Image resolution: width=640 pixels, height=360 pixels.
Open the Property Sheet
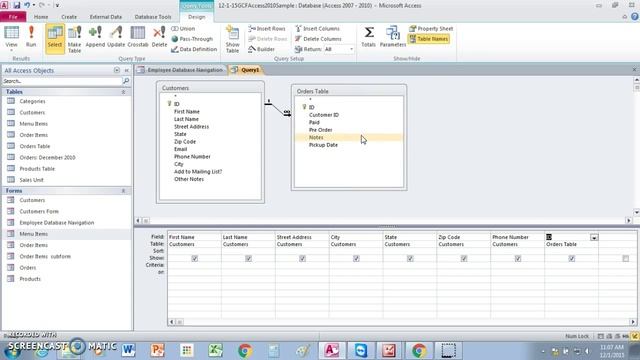[431, 29]
